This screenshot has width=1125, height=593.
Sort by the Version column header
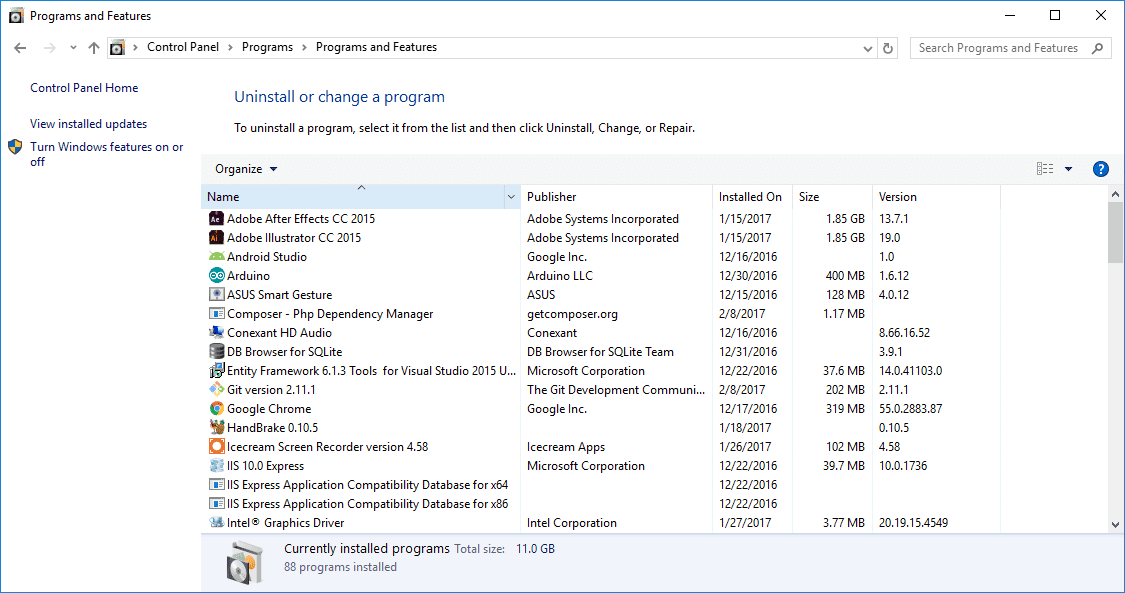(x=936, y=196)
